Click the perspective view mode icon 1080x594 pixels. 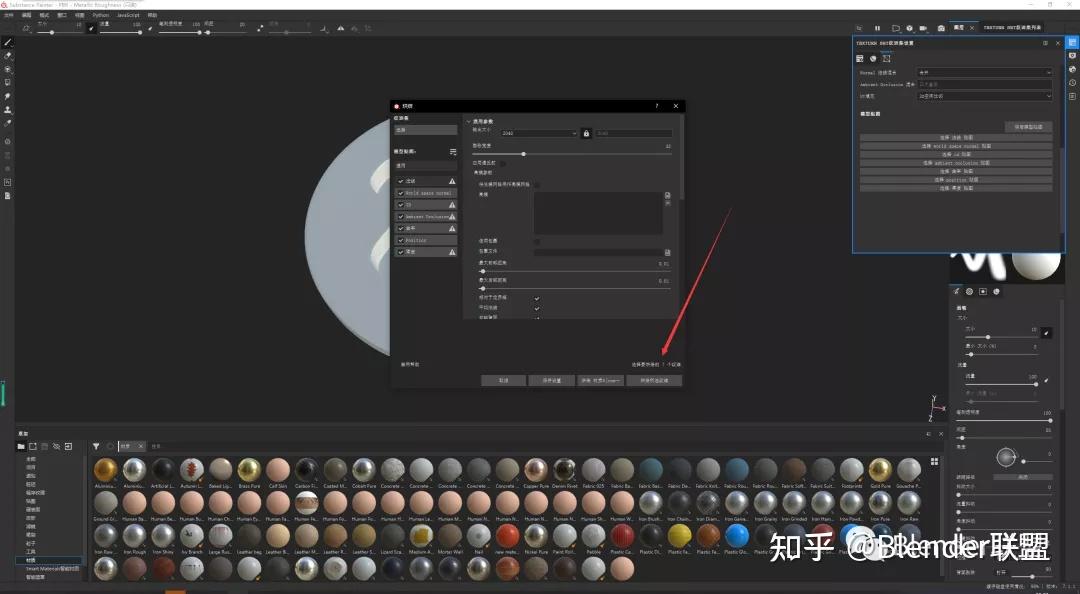coord(895,28)
